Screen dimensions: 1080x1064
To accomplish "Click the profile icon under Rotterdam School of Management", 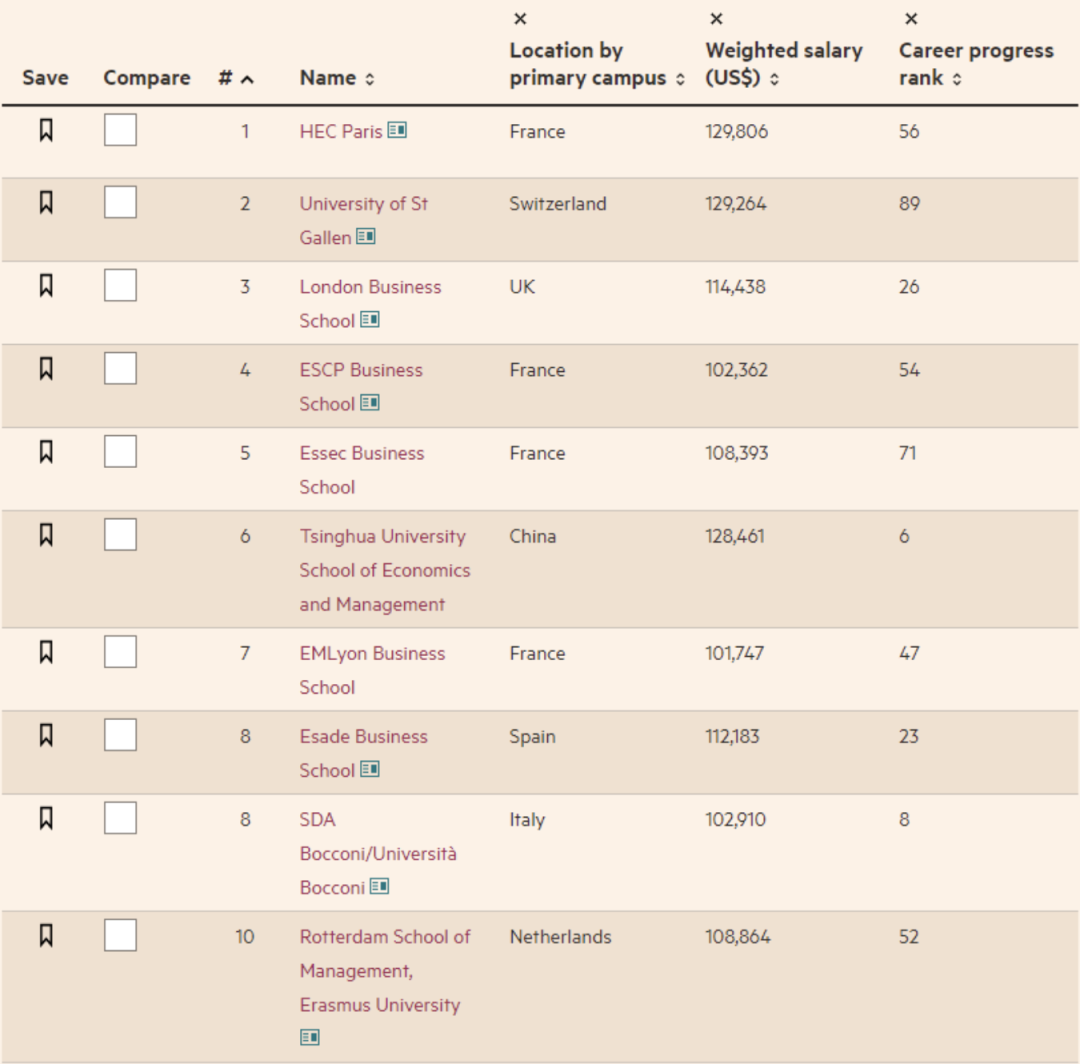I will tap(309, 1038).
